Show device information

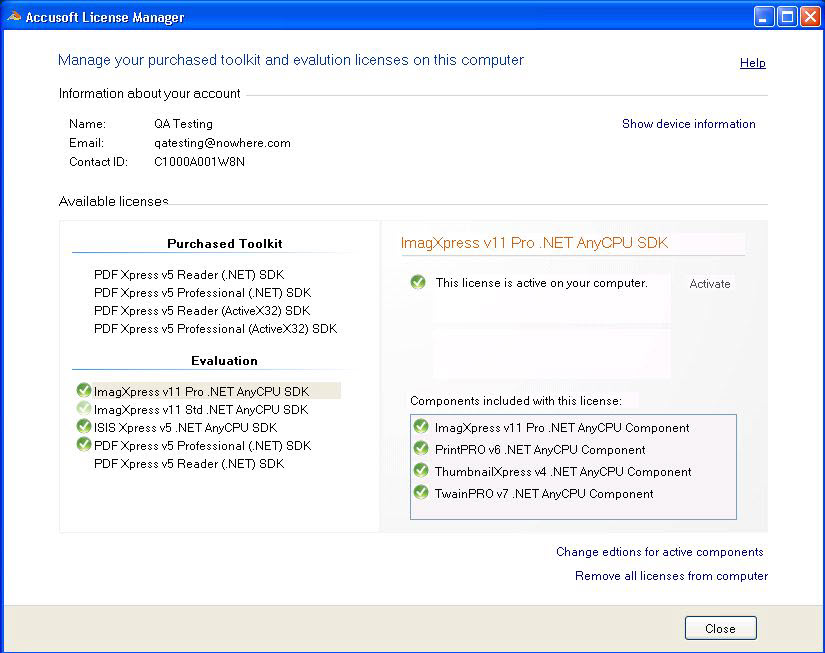click(688, 124)
